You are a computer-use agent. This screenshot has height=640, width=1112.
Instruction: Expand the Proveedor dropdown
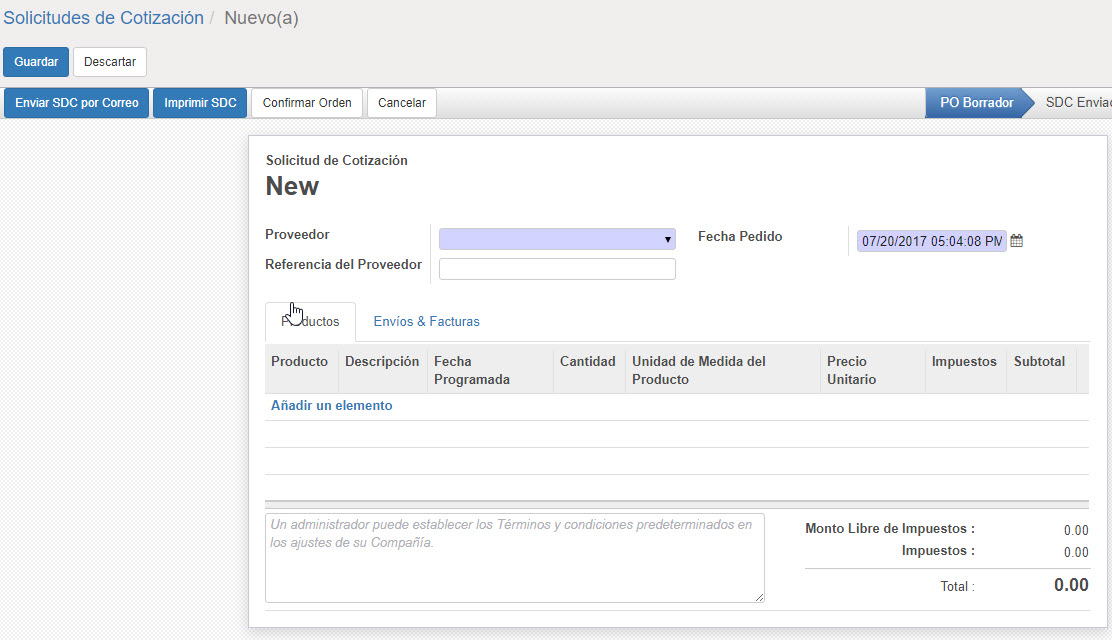coord(557,239)
